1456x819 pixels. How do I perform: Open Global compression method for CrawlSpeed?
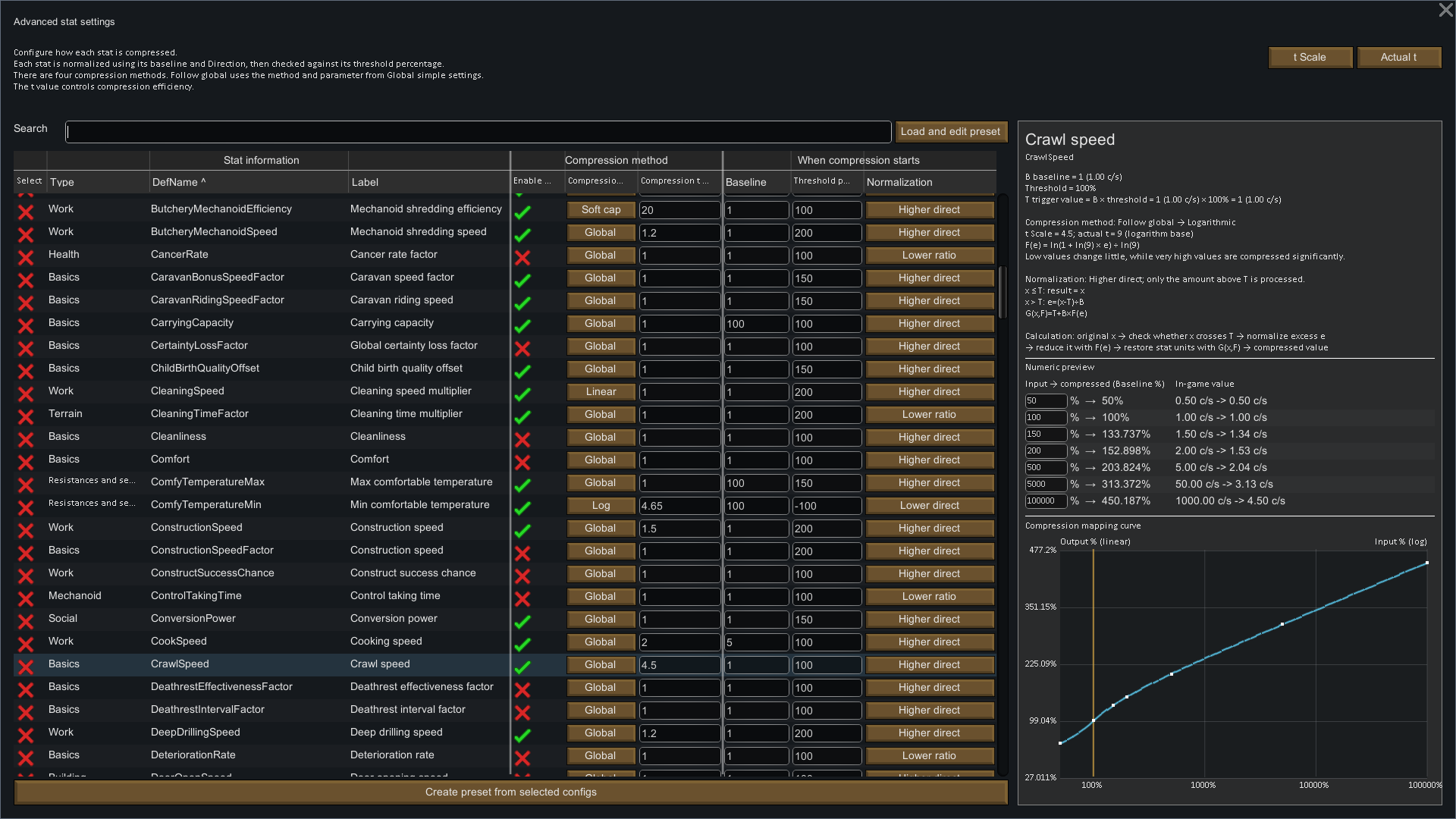pyautogui.click(x=601, y=665)
